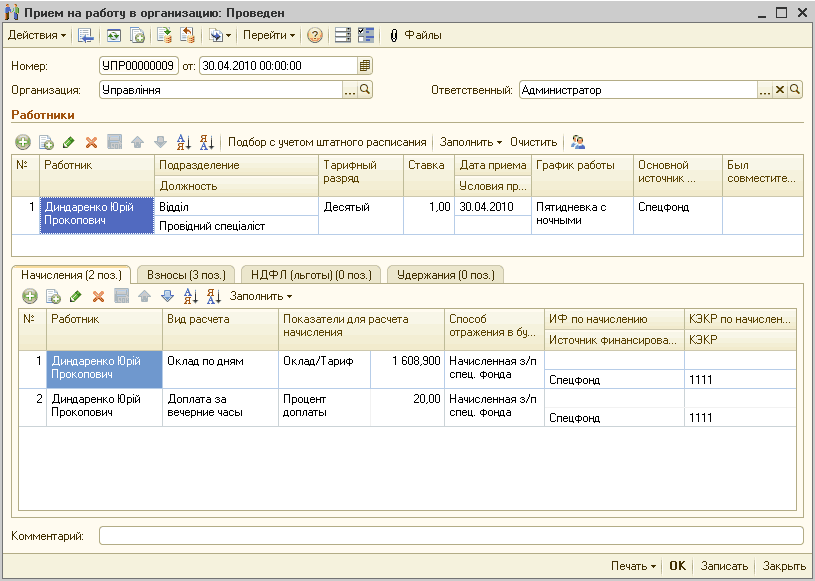Click the help question mark icon
The width and height of the screenshot is (815, 581).
pos(314,35)
